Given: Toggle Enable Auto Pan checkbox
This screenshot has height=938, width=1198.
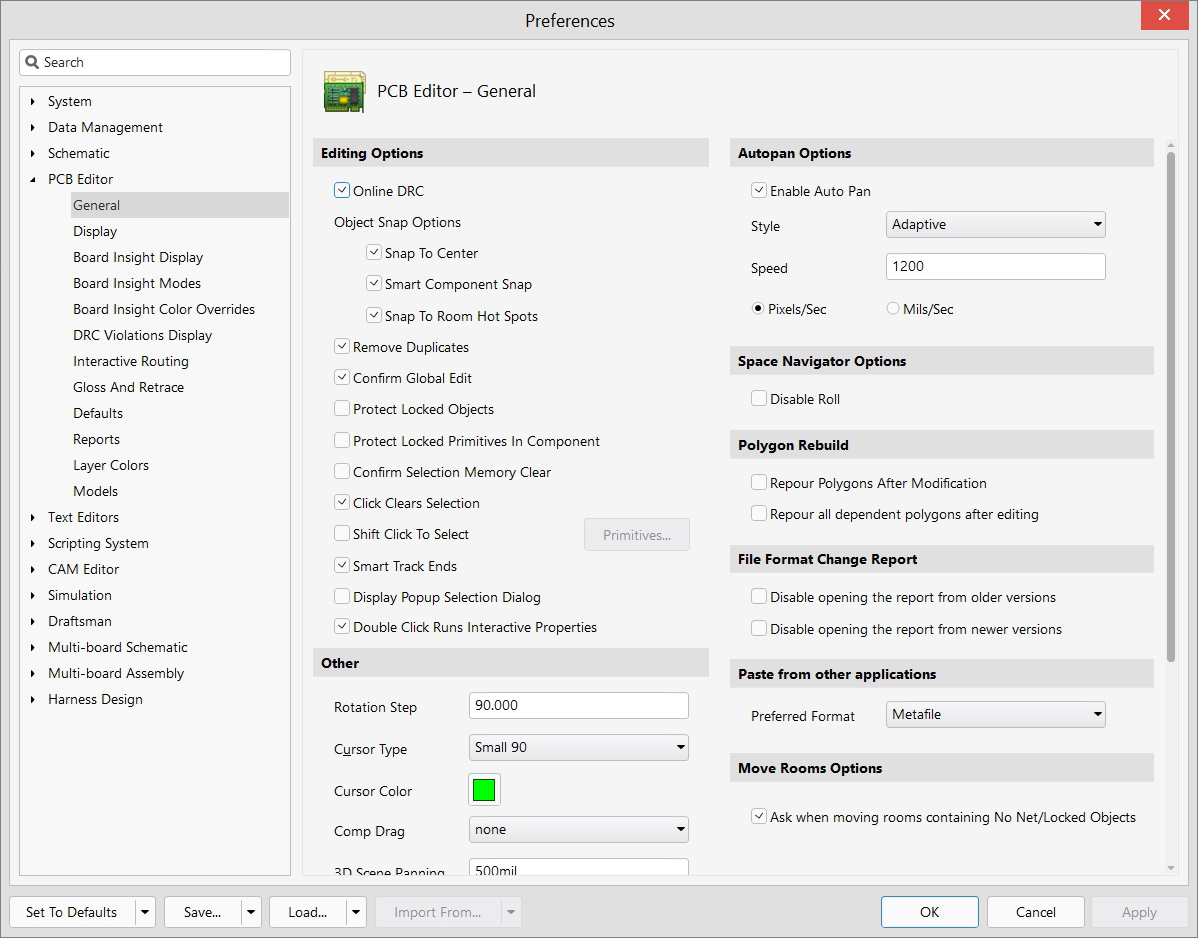Looking at the screenshot, I should [x=759, y=190].
